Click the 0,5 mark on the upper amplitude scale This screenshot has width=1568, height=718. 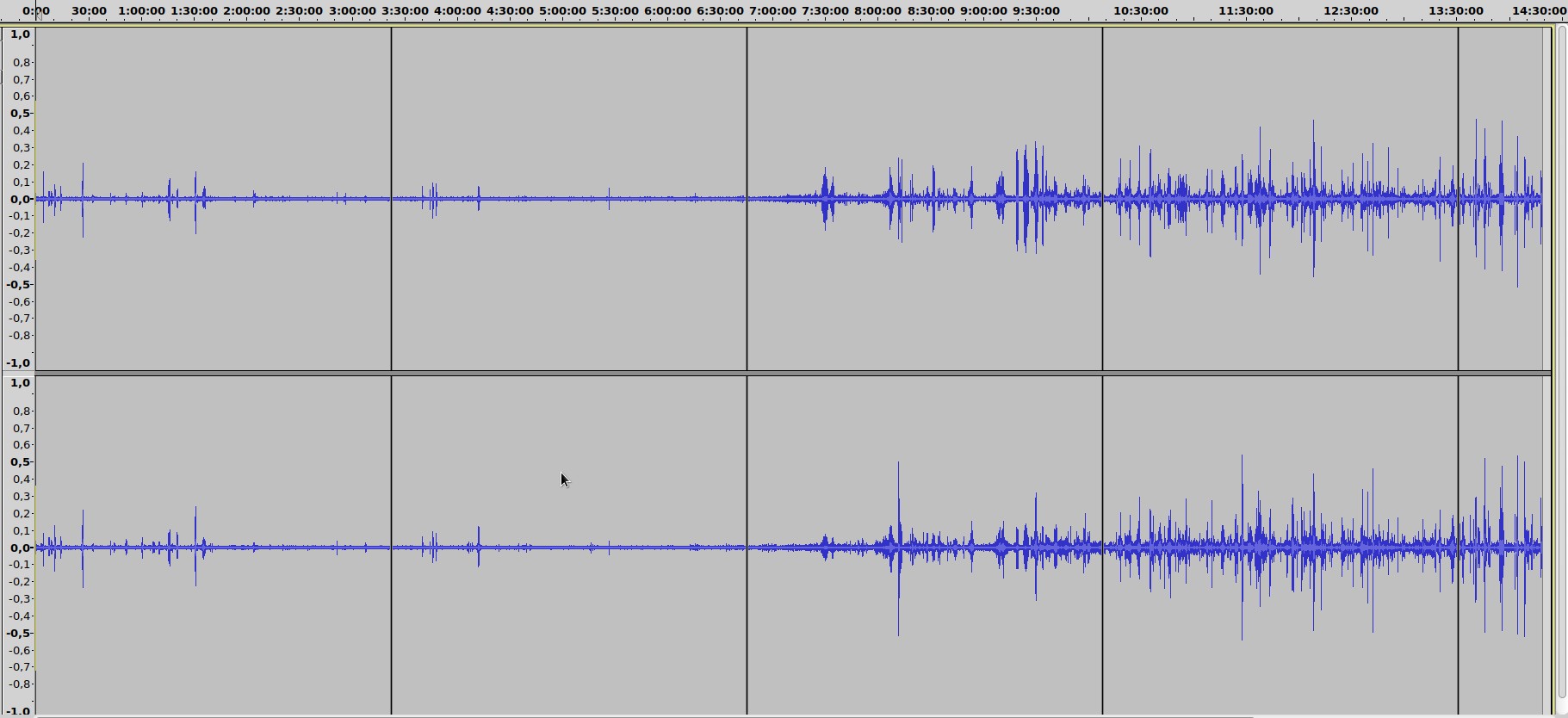pyautogui.click(x=21, y=114)
